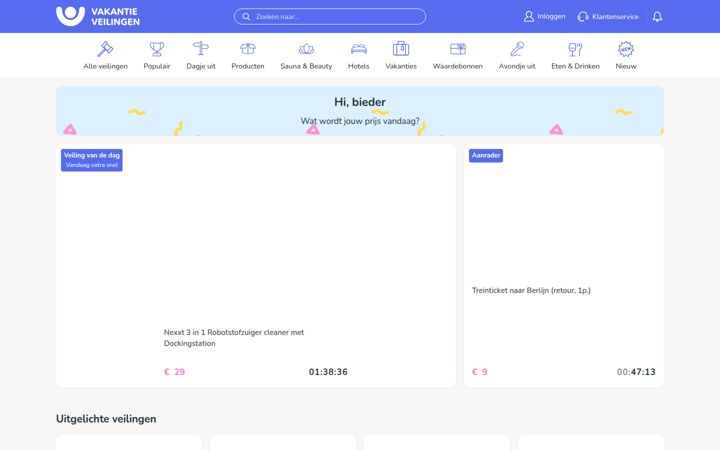This screenshot has width=720, height=450.
Task: Open the Klantenservice link
Action: (615, 17)
